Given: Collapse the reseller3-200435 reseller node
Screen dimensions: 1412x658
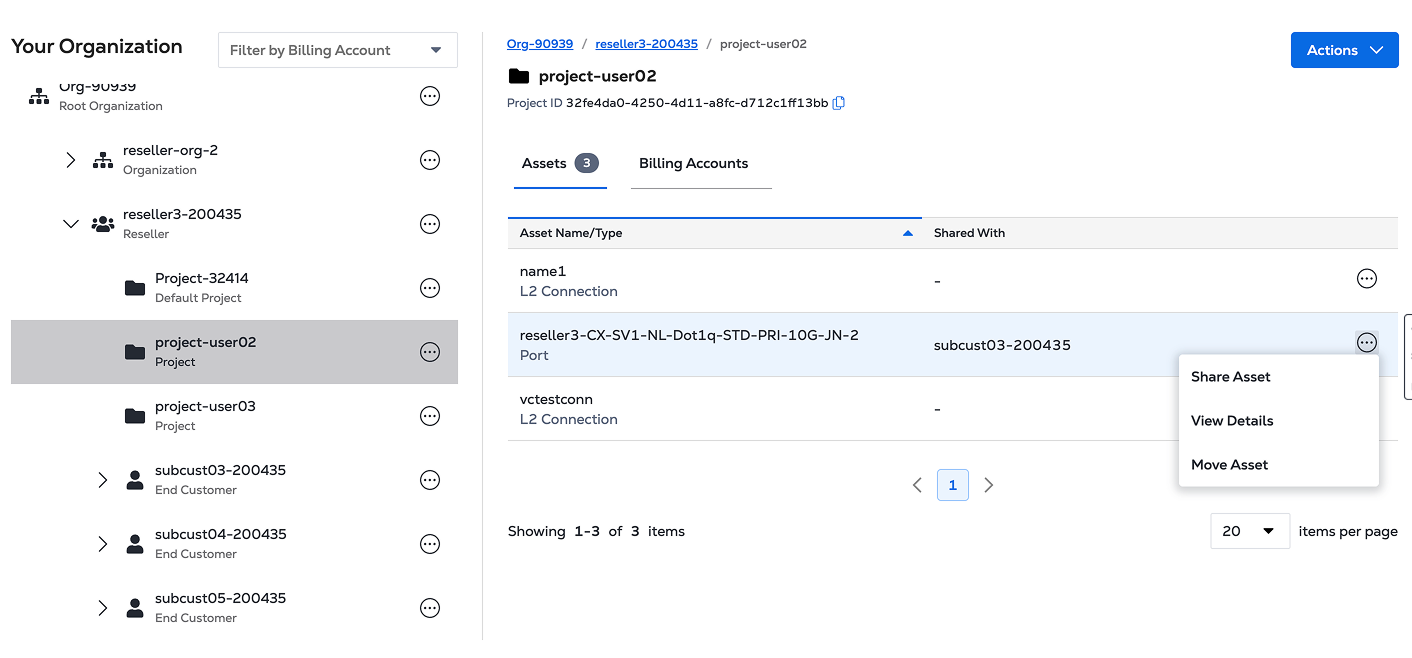Looking at the screenshot, I should coord(70,224).
